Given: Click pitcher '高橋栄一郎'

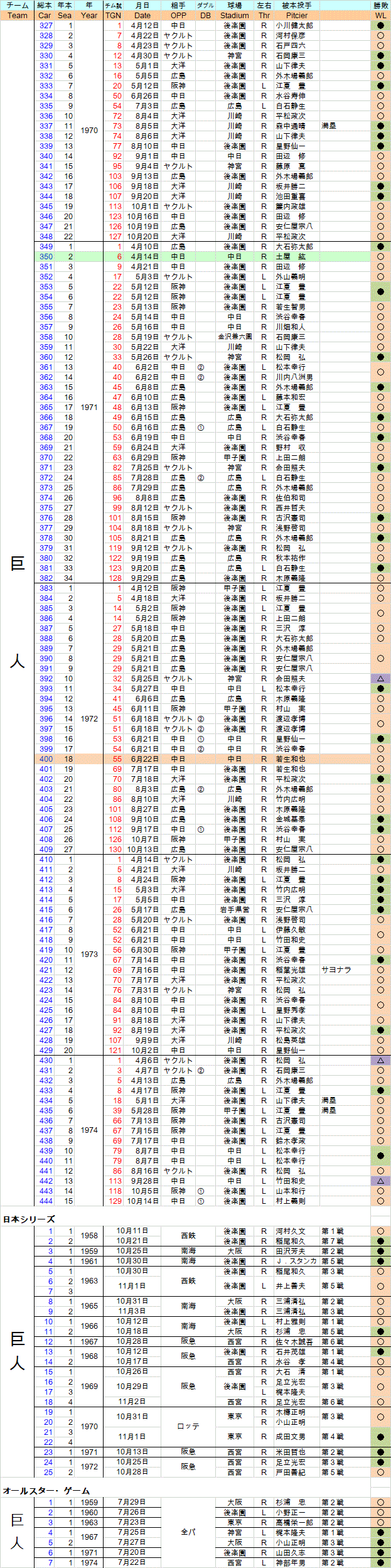Looking at the screenshot, I should (294, 1522).
